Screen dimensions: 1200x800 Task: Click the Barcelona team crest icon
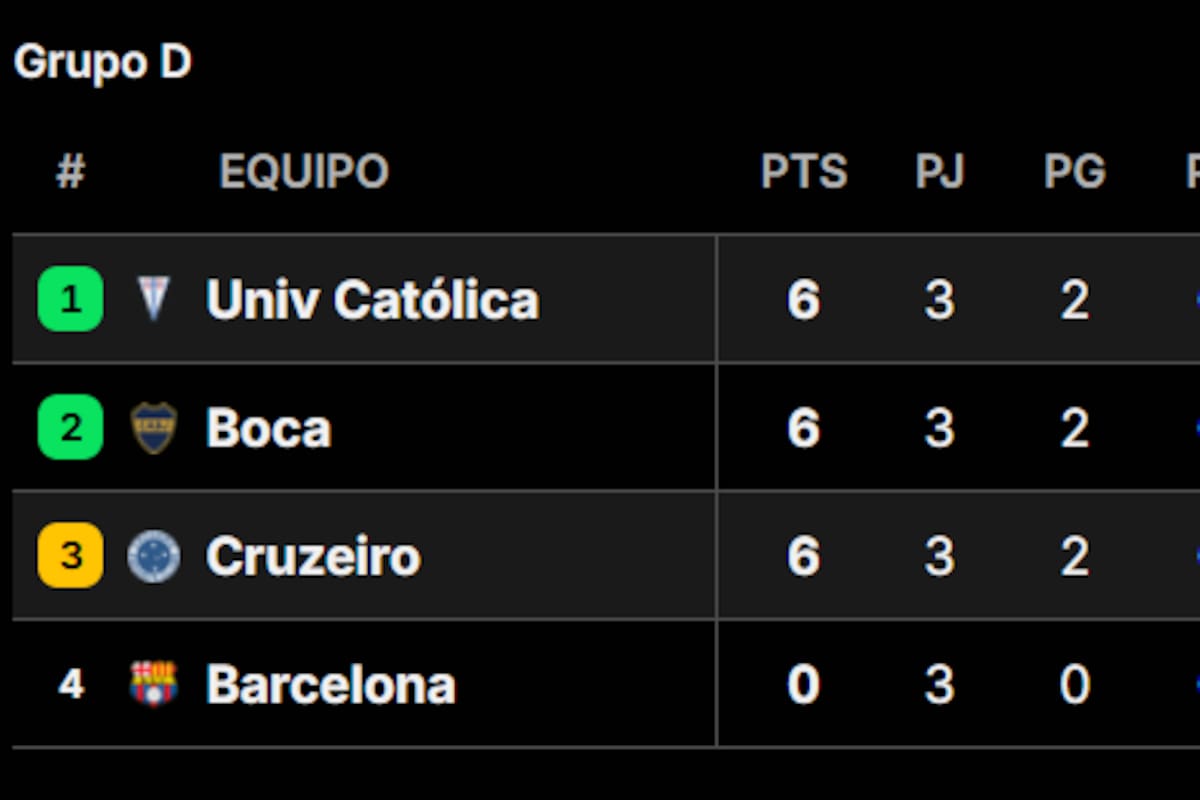154,684
